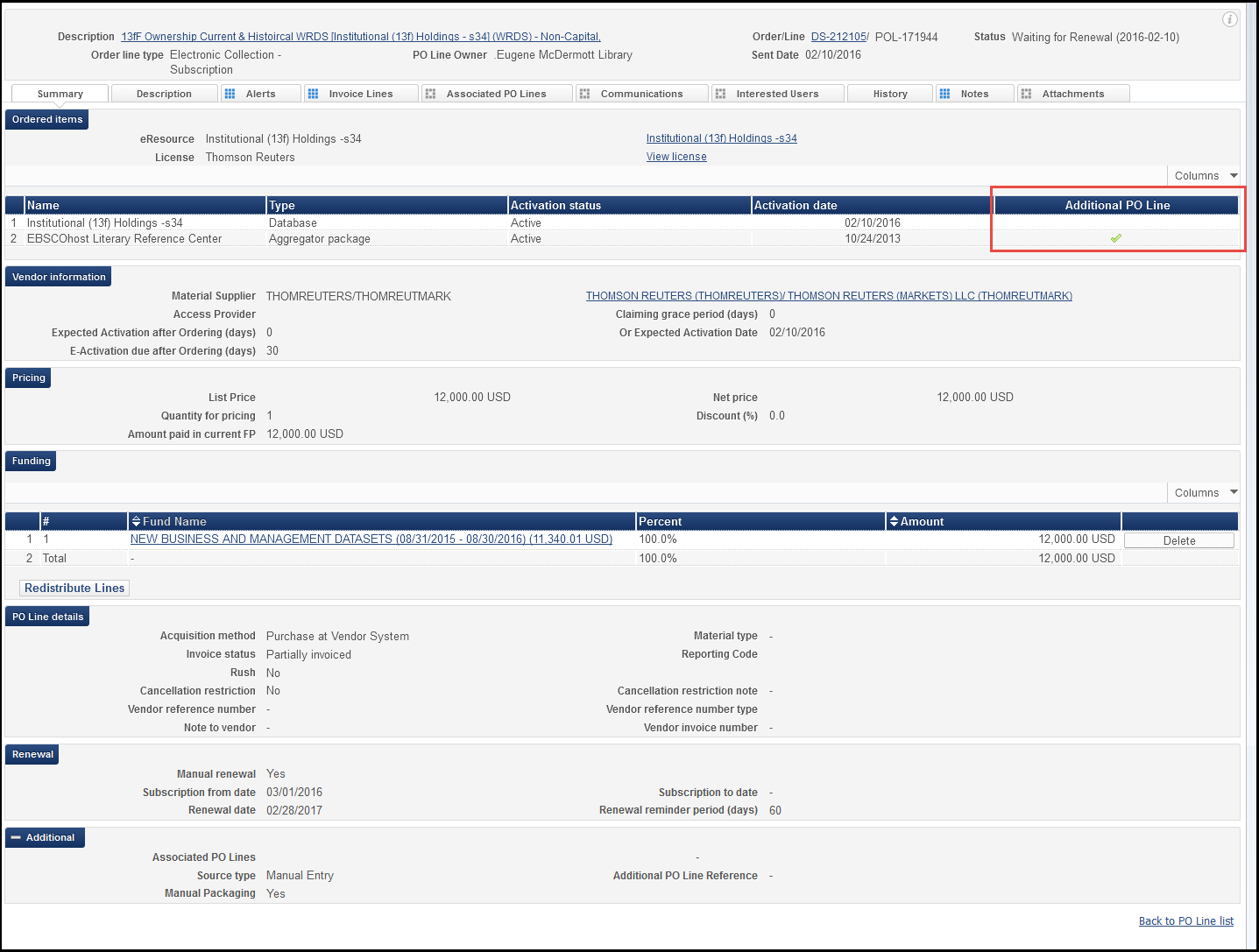Open the Communications tab
1259x952 pixels.
pyautogui.click(x=641, y=94)
